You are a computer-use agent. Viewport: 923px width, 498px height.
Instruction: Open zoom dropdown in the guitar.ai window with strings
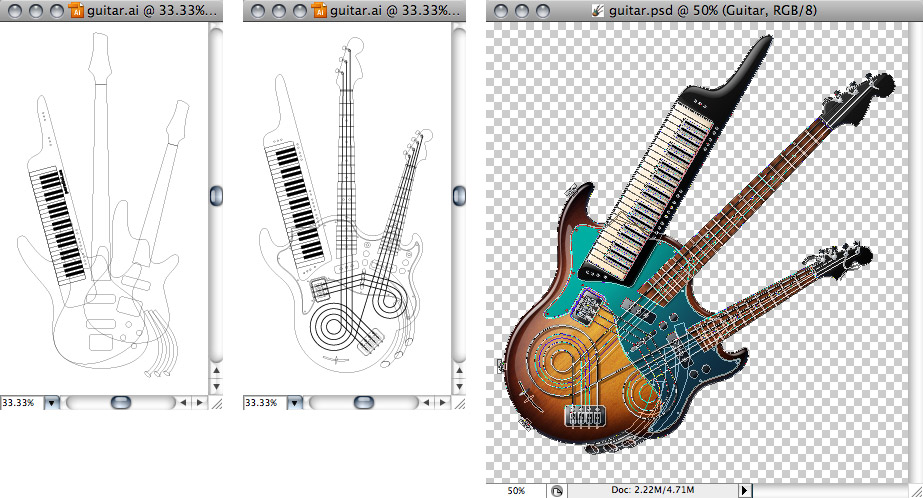pos(296,403)
